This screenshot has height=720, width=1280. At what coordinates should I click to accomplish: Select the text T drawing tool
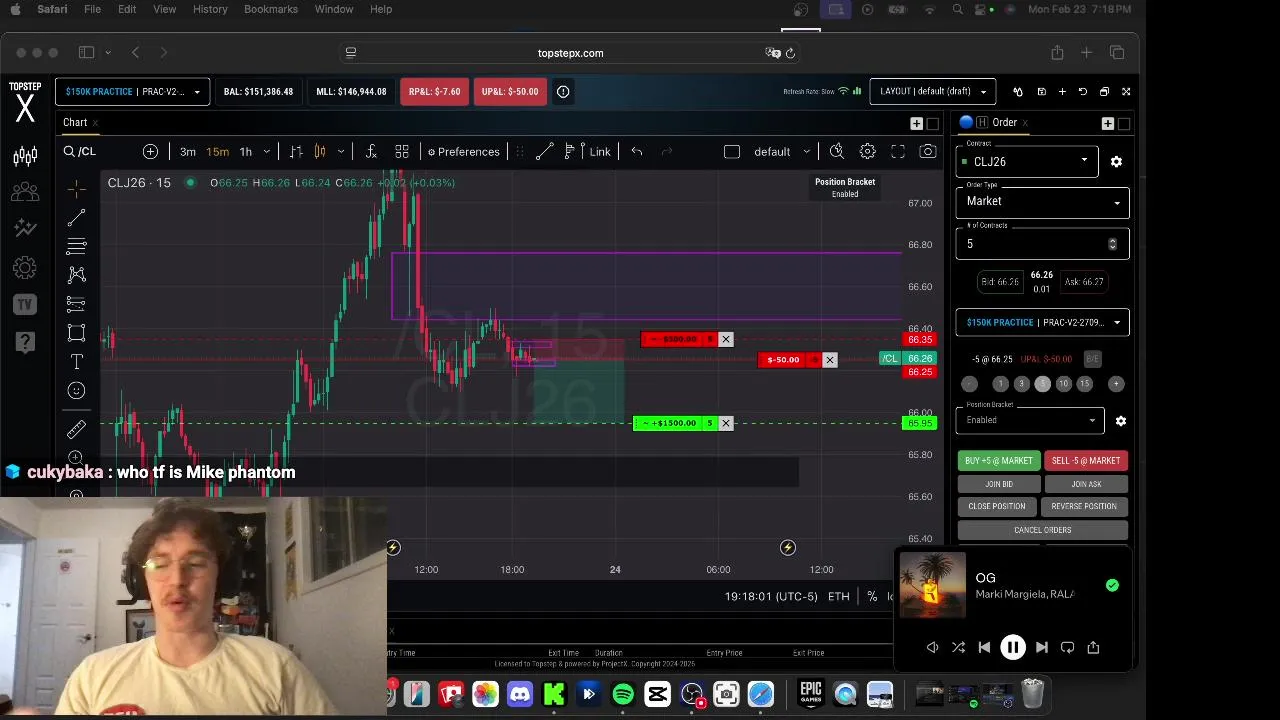(x=76, y=362)
